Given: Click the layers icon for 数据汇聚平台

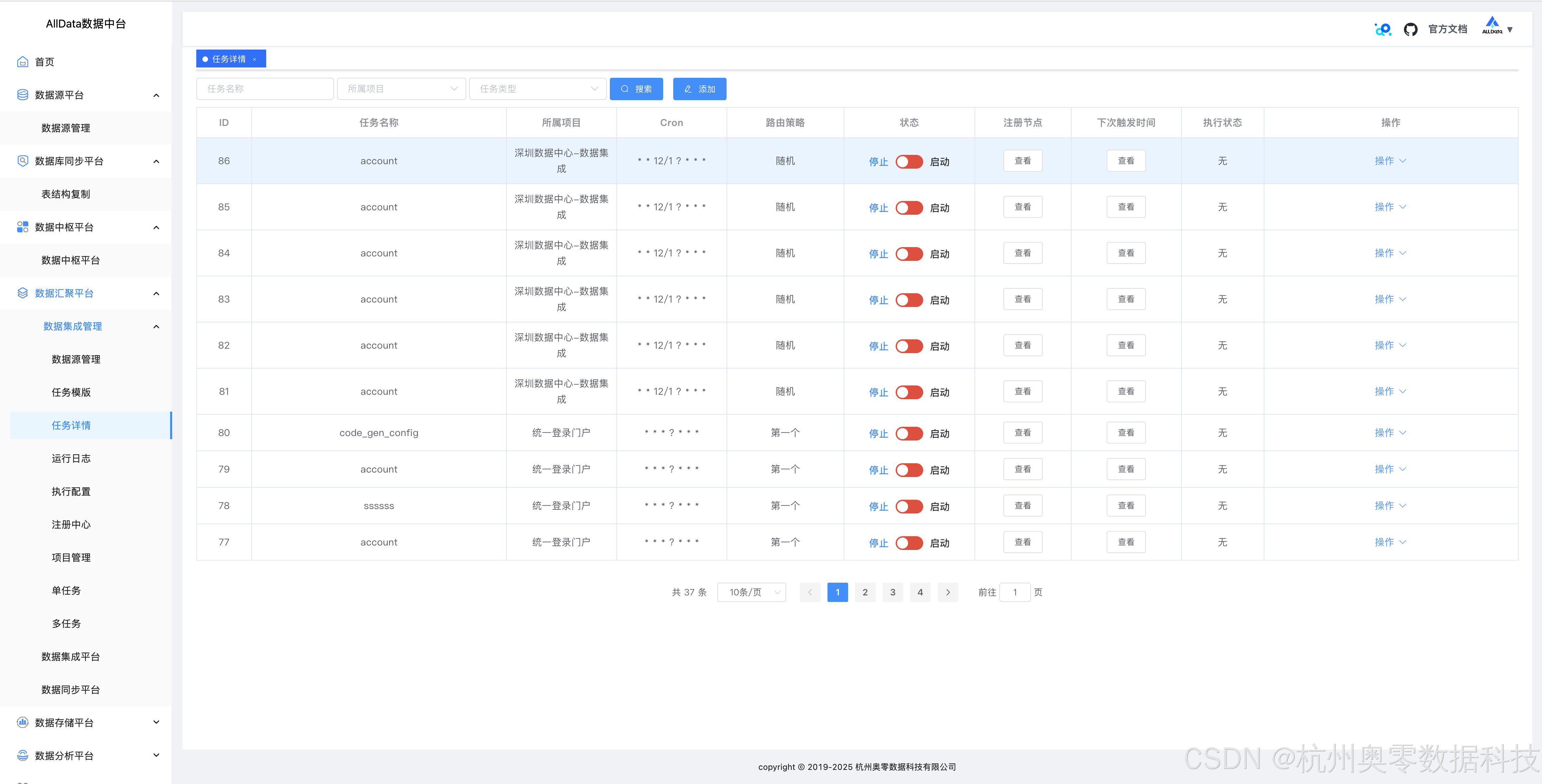Looking at the screenshot, I should point(23,293).
